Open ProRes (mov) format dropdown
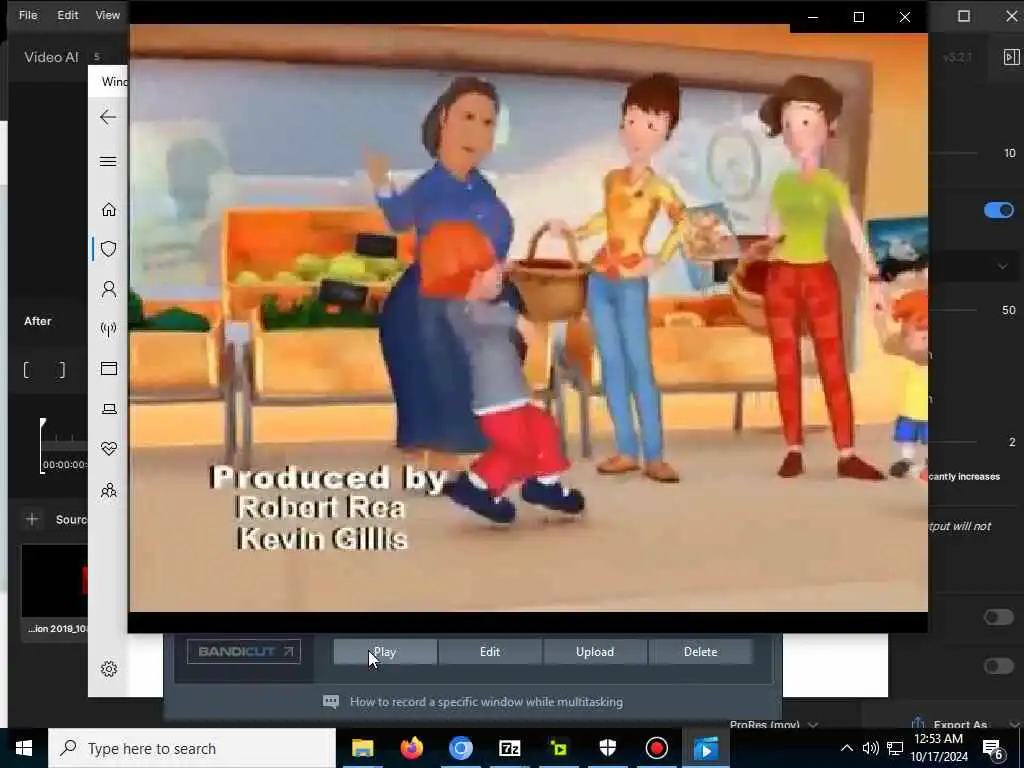The height and width of the screenshot is (768, 1024). [x=774, y=724]
